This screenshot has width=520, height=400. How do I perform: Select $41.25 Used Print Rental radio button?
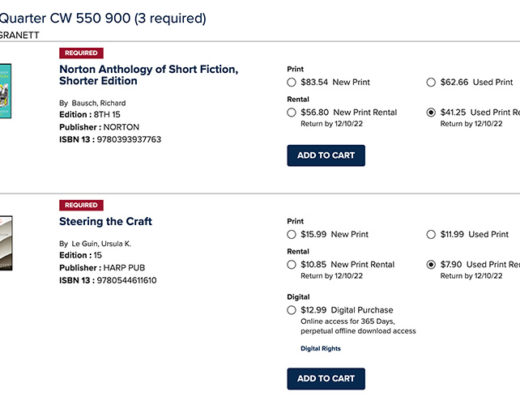point(431,112)
